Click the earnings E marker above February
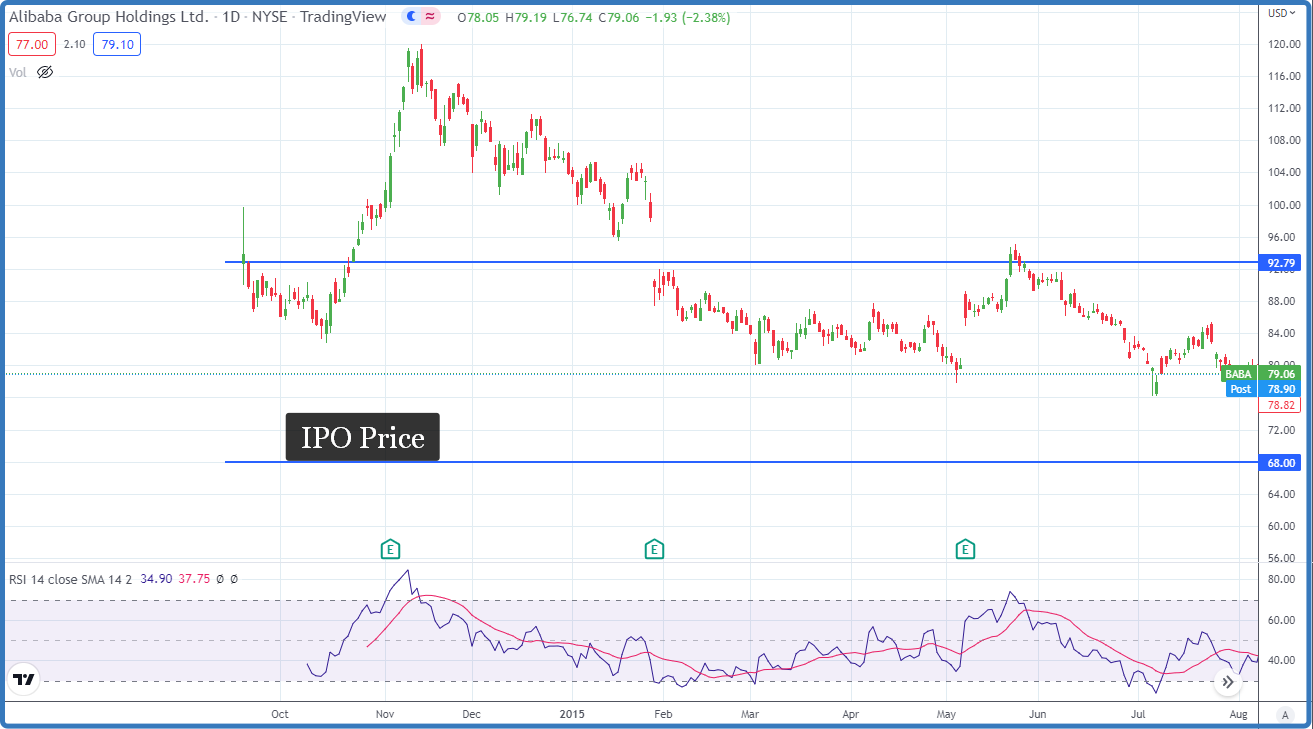The width and height of the screenshot is (1313, 729). click(x=654, y=548)
